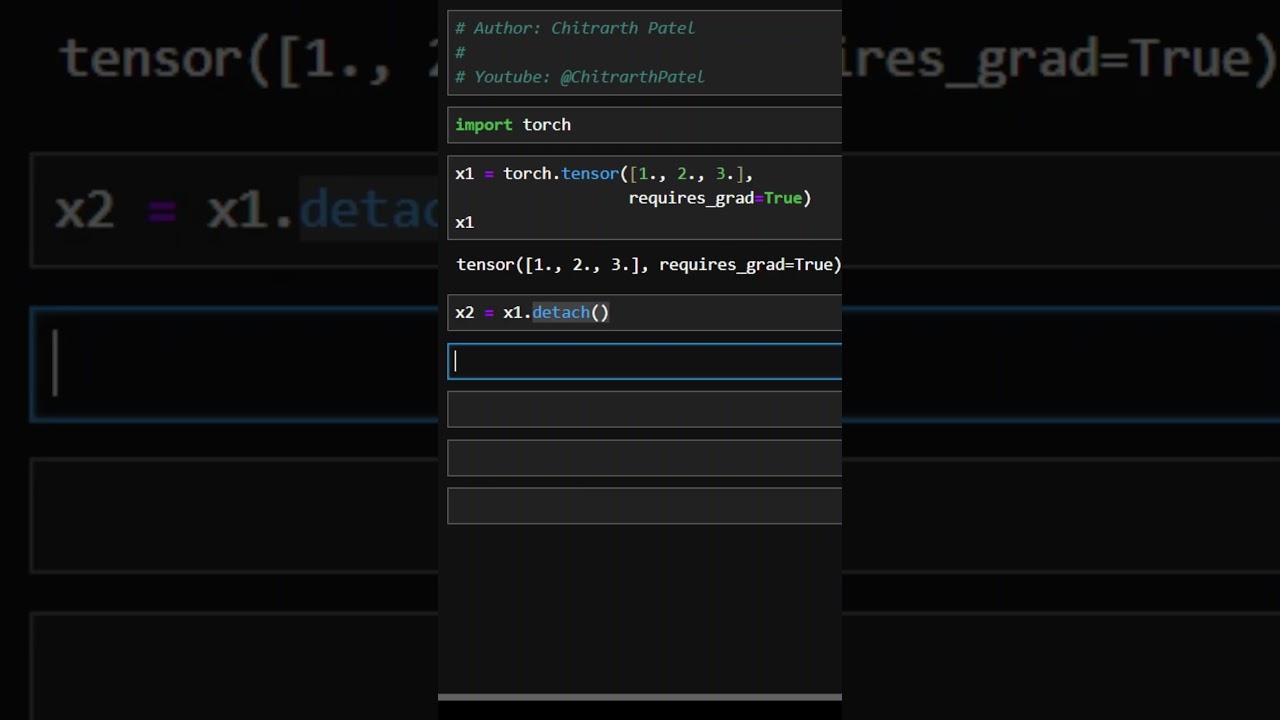Click the '# Author: Chitrarth Patel' comment line
This screenshot has height=720, width=1280.
(x=575, y=28)
